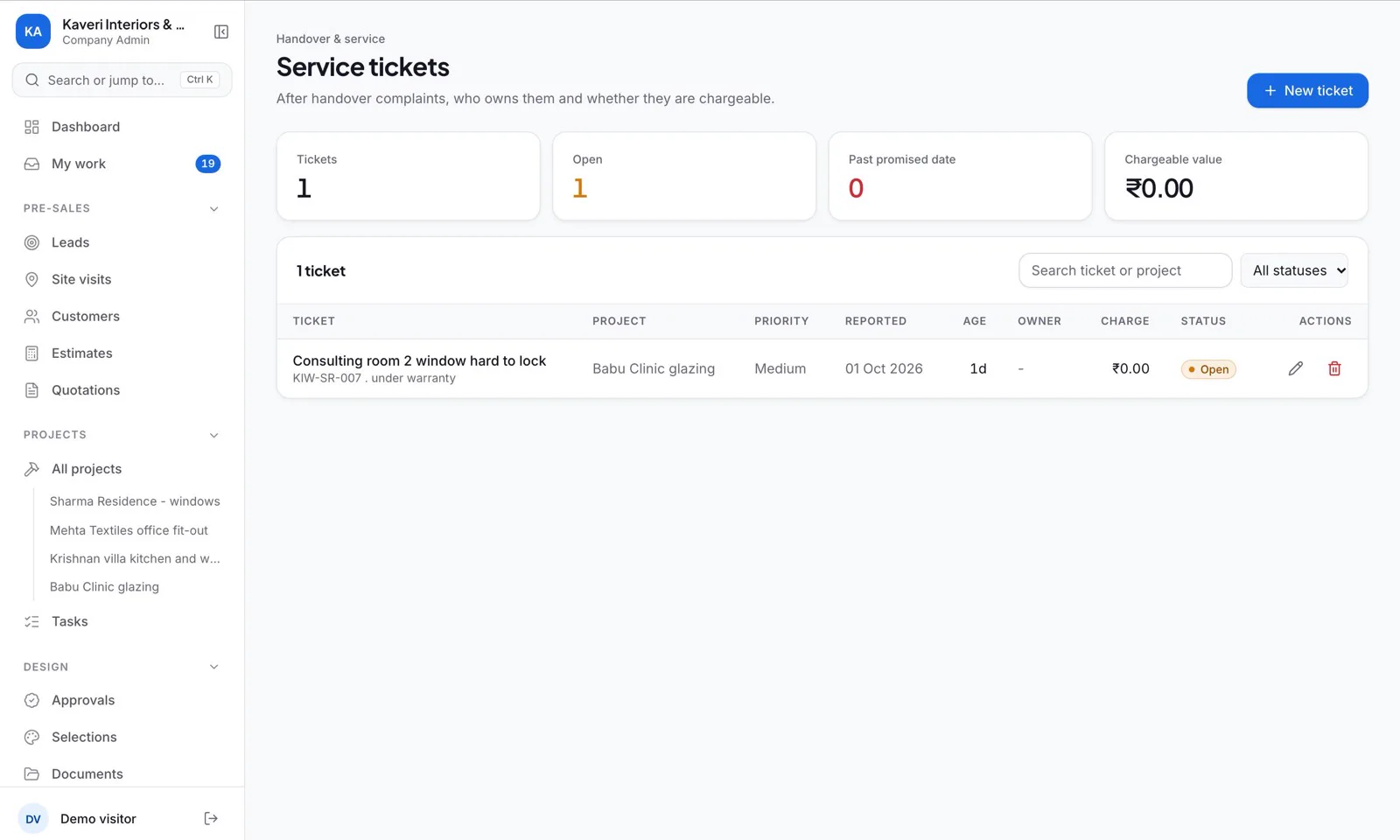Collapse the DESIGN section

[x=213, y=667]
